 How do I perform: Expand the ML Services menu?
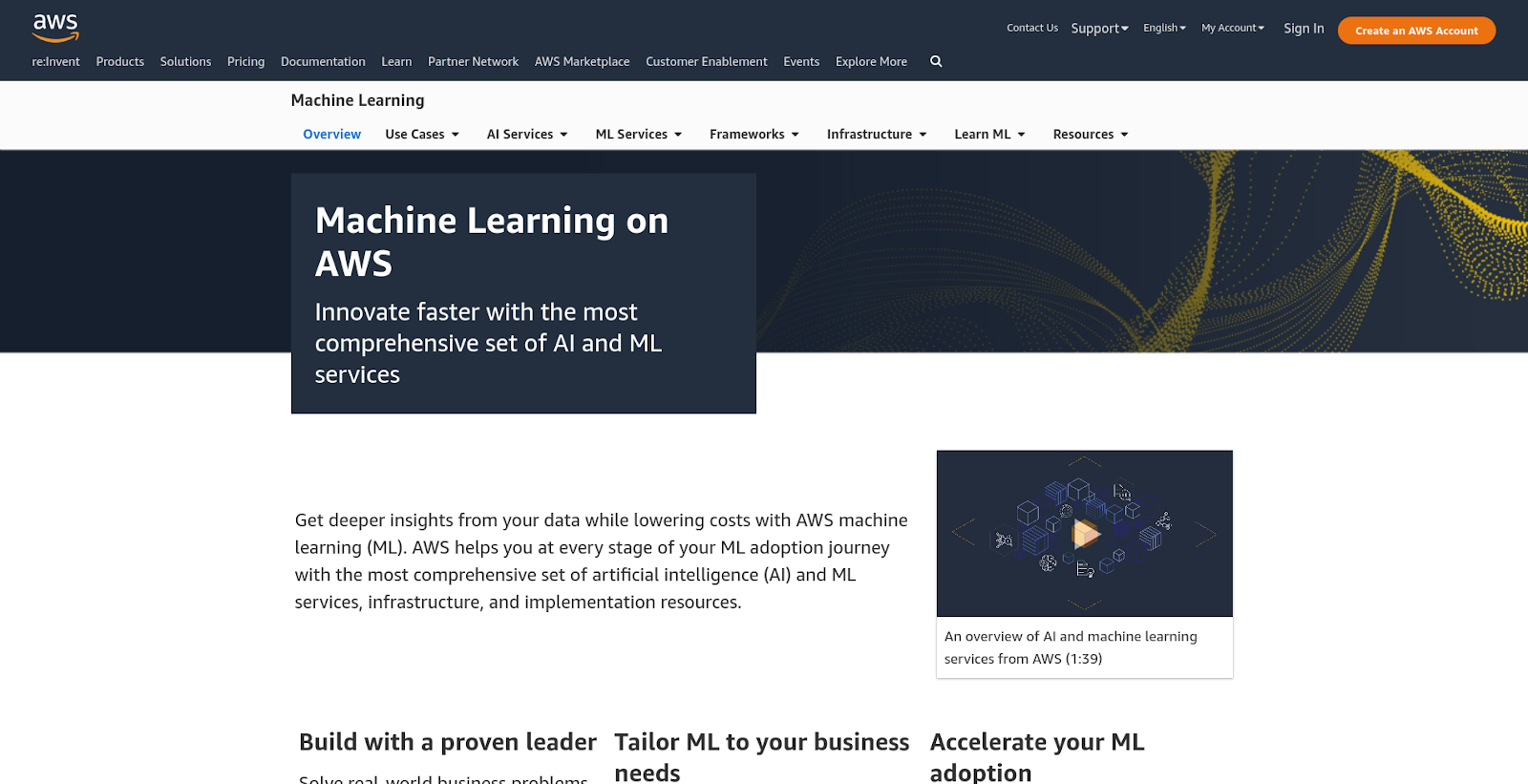tap(638, 135)
